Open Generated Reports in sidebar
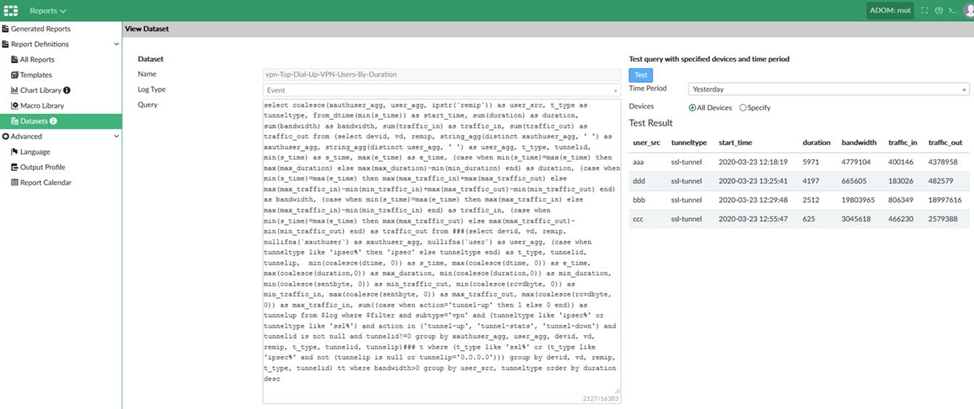974x409 pixels. coord(44,29)
